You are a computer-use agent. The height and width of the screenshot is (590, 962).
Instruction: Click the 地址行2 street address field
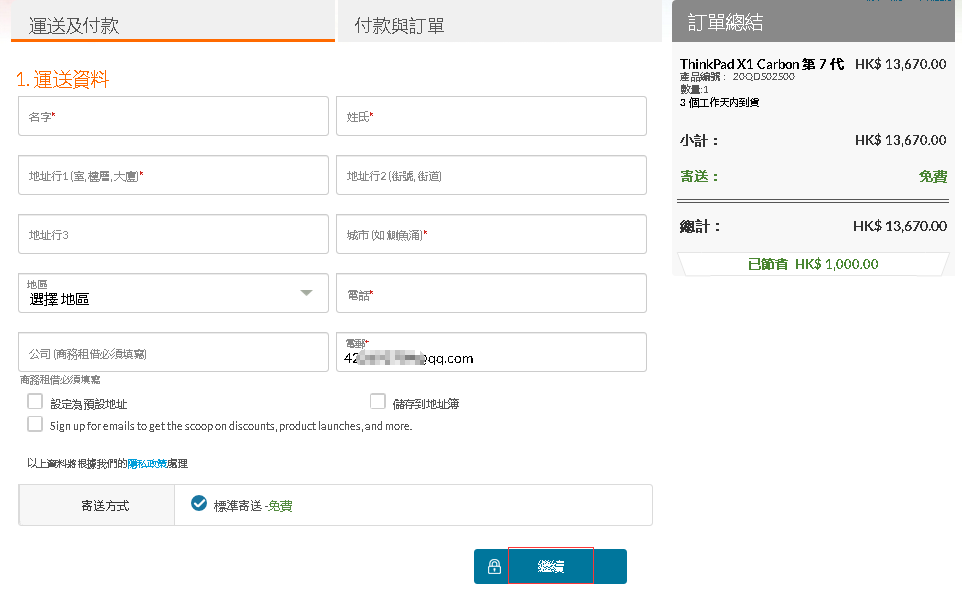coord(491,175)
